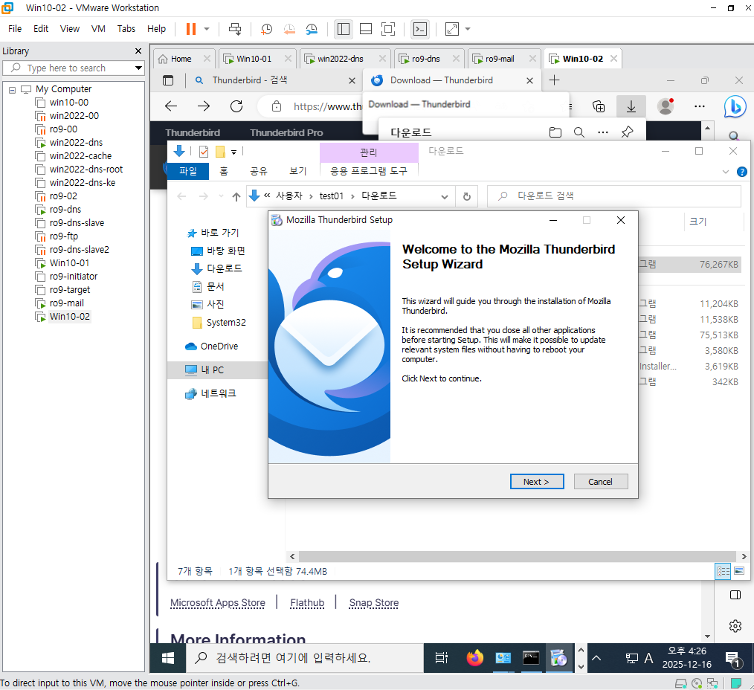Take a VM snapshot icon
The image size is (754, 690).
[x=266, y=29]
